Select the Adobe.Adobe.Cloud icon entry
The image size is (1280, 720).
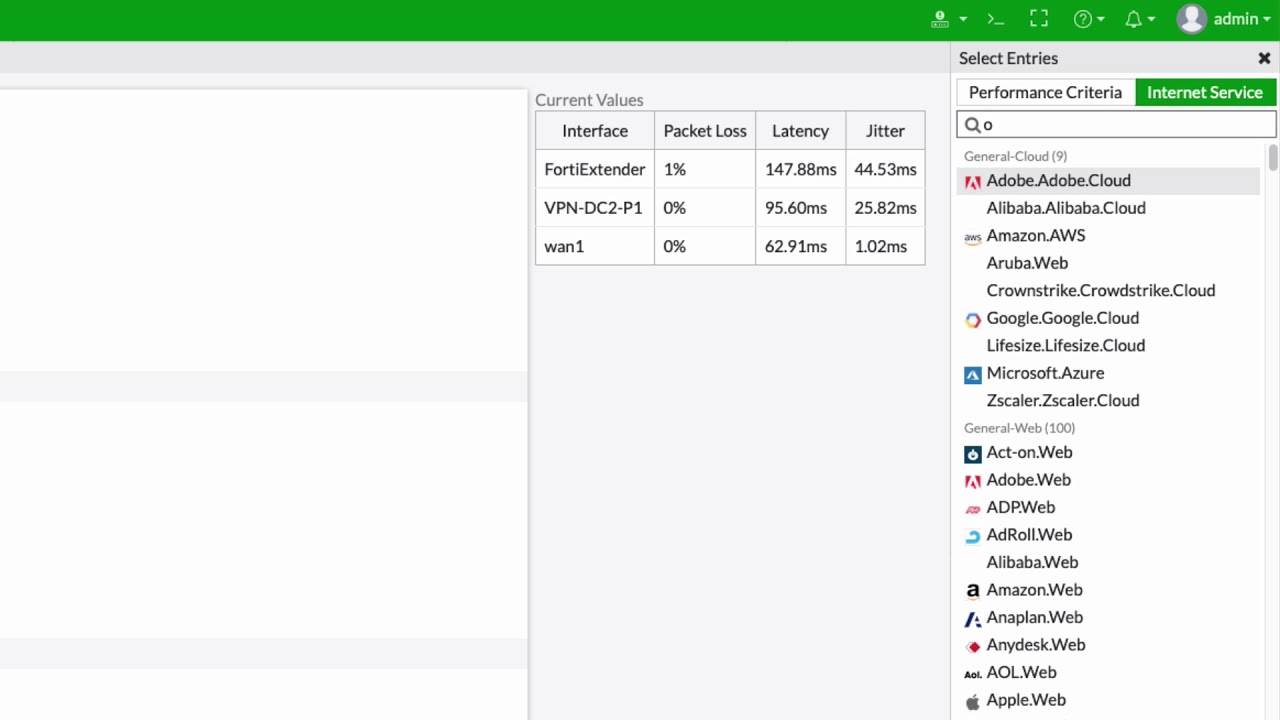pyautogui.click(x=972, y=182)
